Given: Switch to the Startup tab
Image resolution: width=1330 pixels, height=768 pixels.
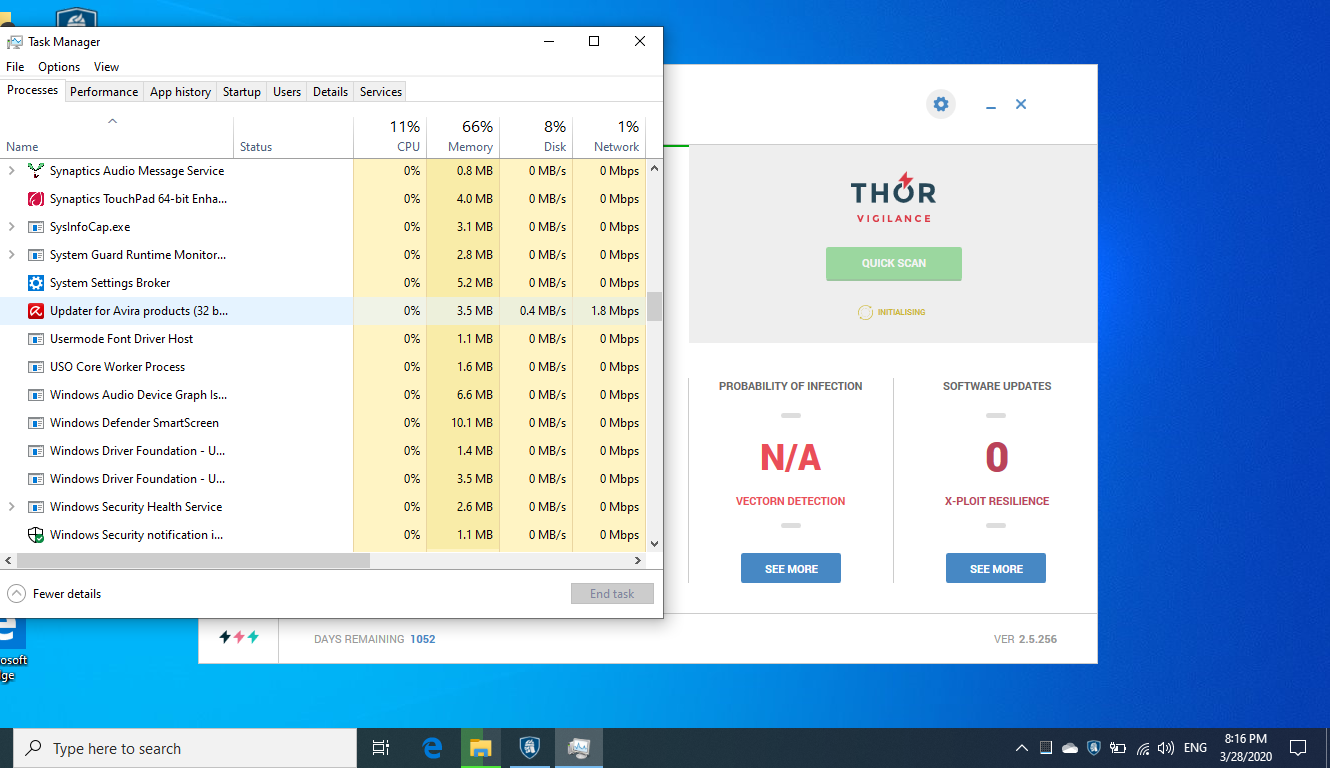Looking at the screenshot, I should 242,91.
